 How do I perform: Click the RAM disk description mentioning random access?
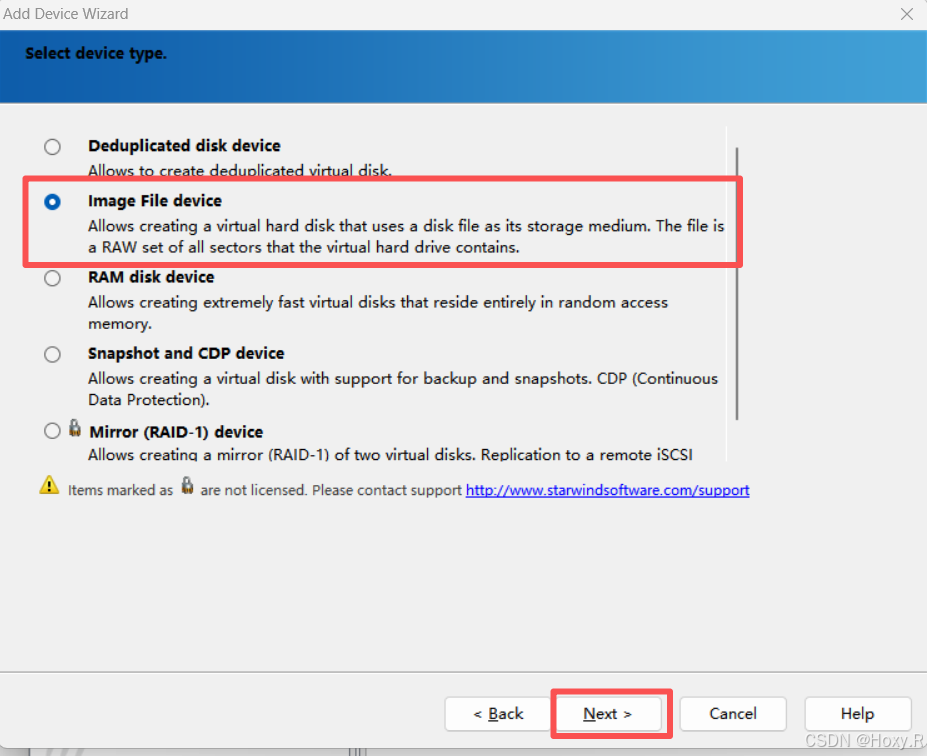coord(378,313)
